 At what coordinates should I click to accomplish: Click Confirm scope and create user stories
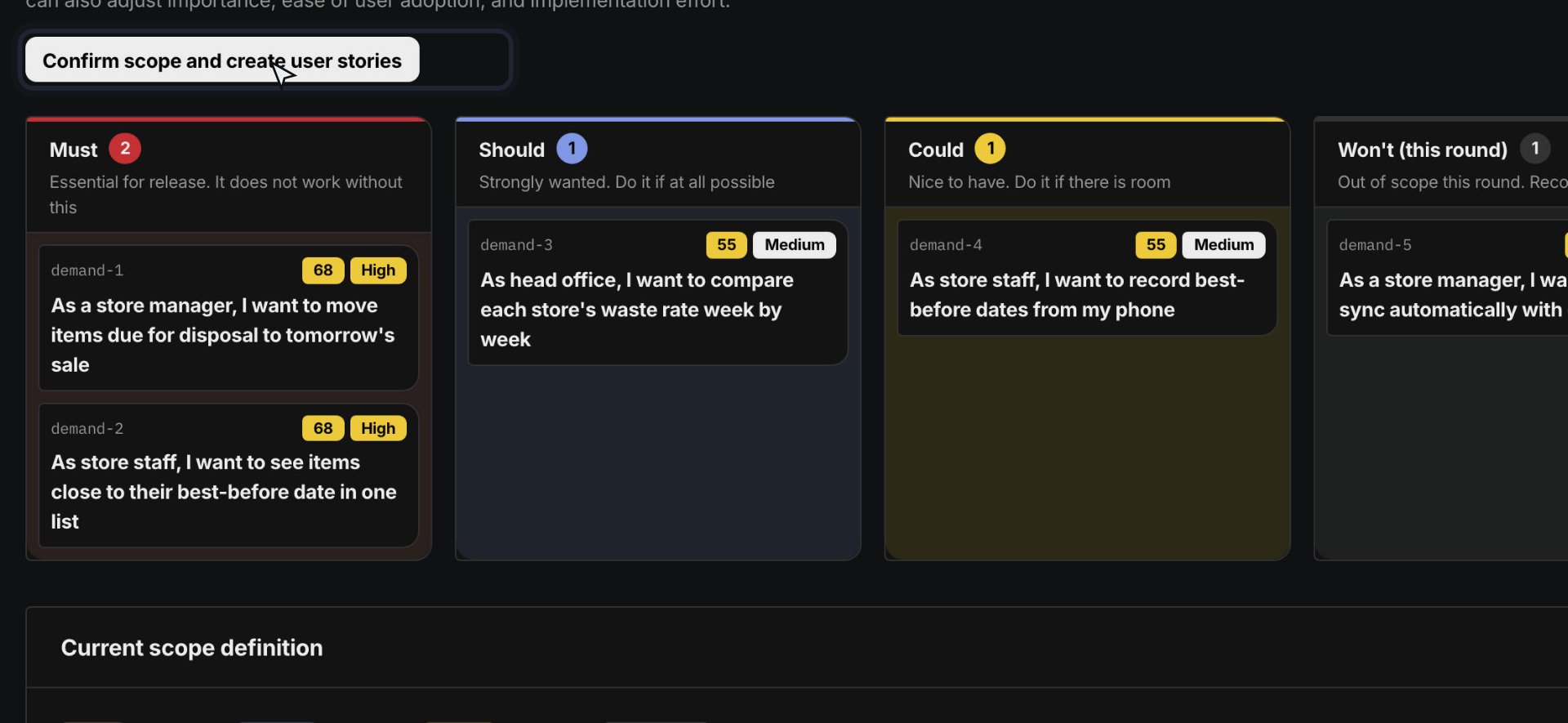tap(222, 60)
